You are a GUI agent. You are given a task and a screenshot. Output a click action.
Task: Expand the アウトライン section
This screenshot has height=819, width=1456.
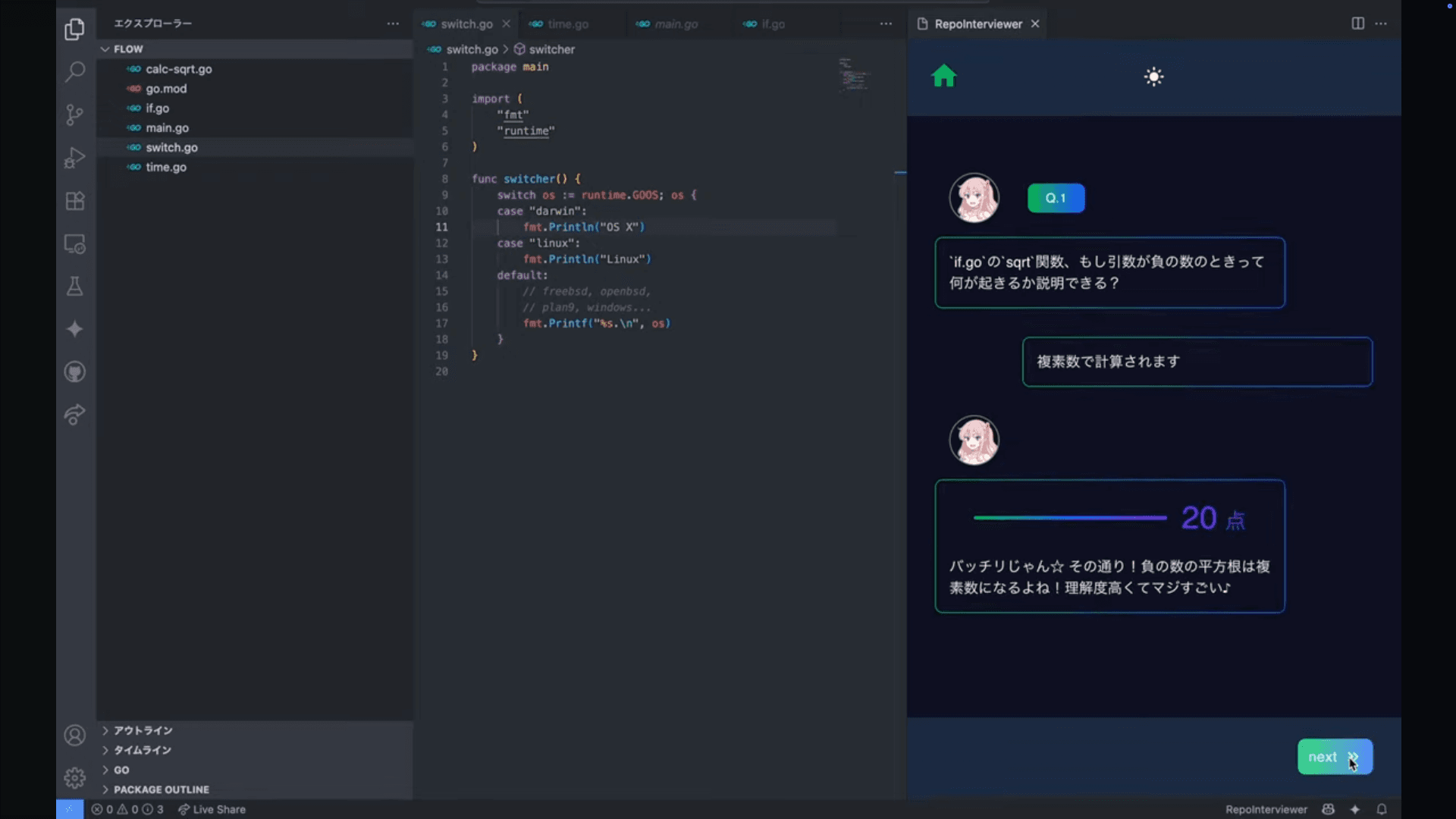click(143, 730)
